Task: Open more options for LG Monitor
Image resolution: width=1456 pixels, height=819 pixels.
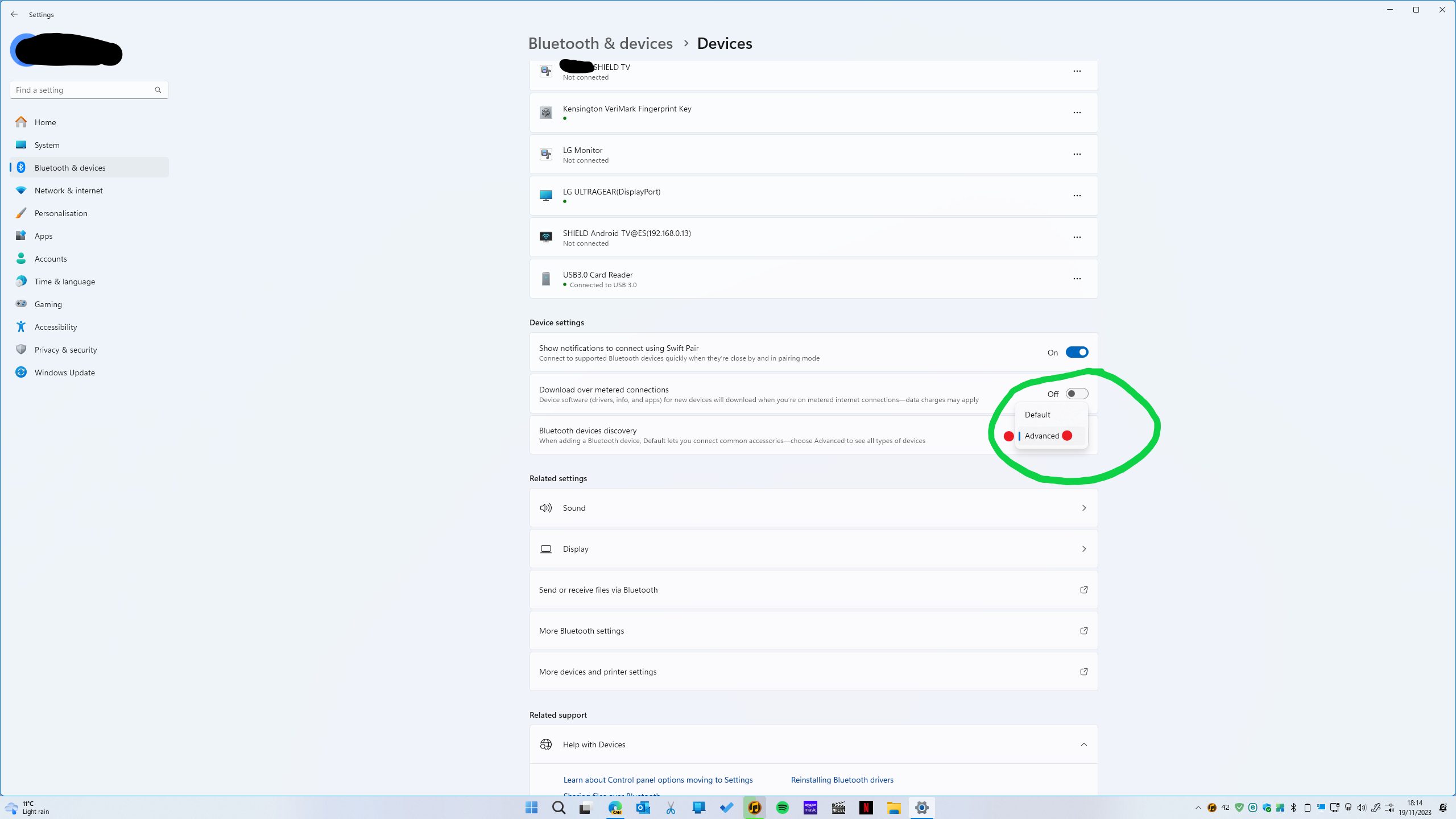Action: (1077, 154)
